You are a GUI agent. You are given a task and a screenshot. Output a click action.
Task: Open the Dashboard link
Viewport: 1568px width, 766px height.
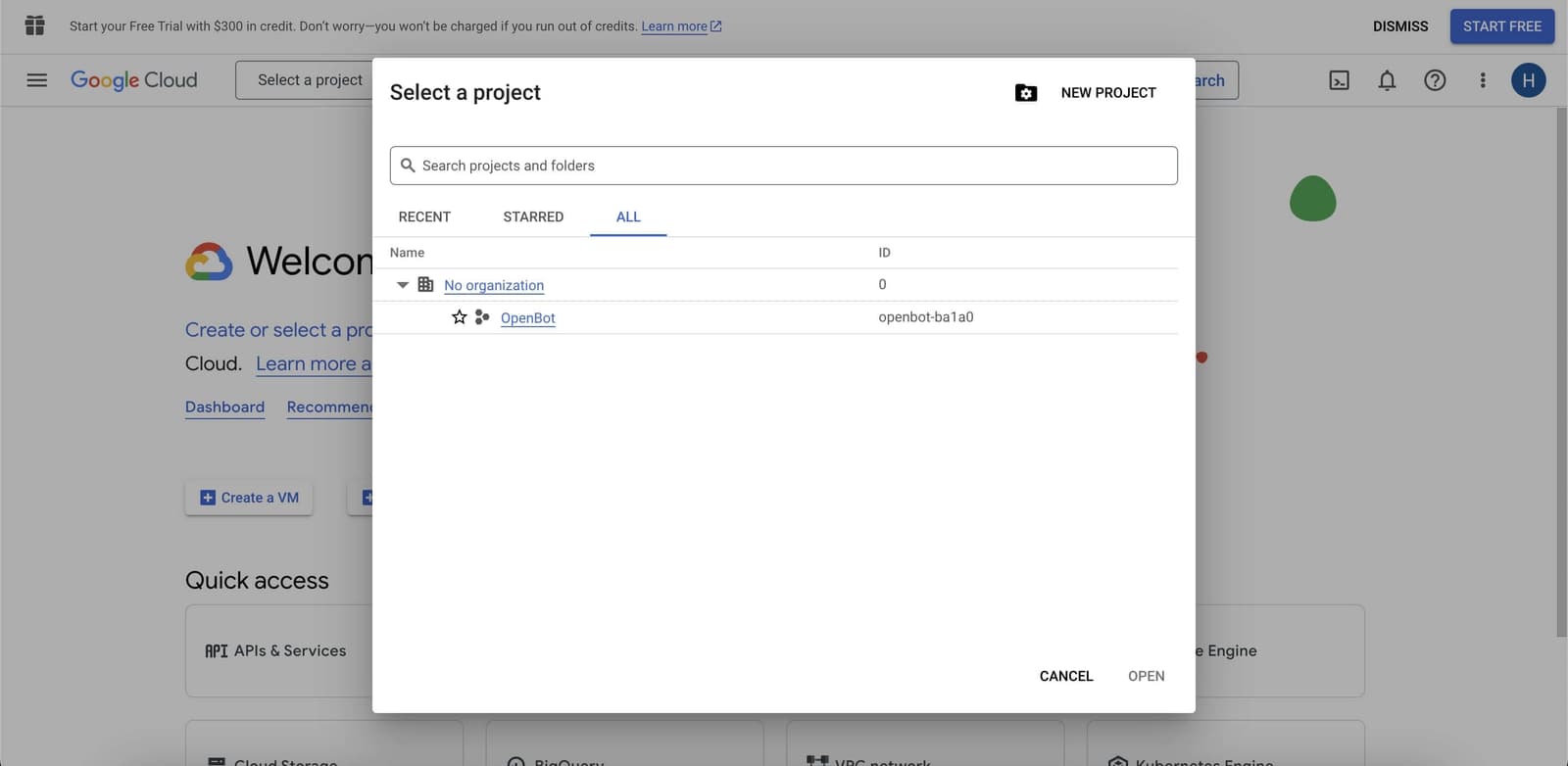(224, 407)
